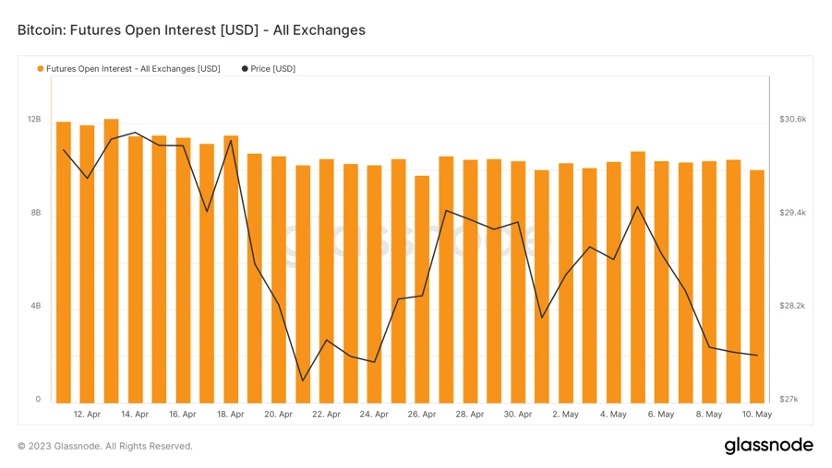Click the black Price legend dot
Viewport: 832px width, 468px height.
click(244, 69)
